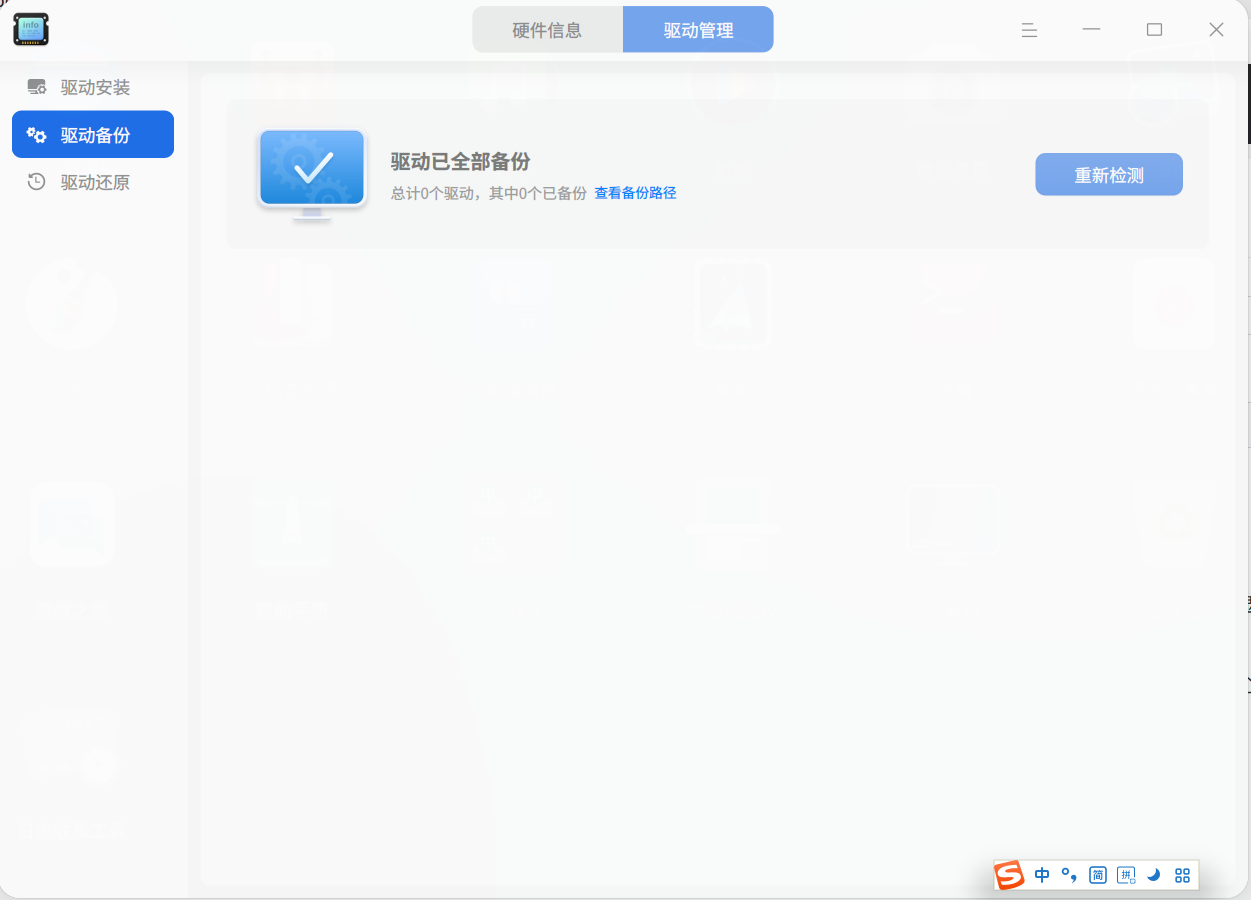The height and width of the screenshot is (900, 1251).
Task: Go to 驱动还原 in sidebar
Action: pyautogui.click(x=93, y=182)
